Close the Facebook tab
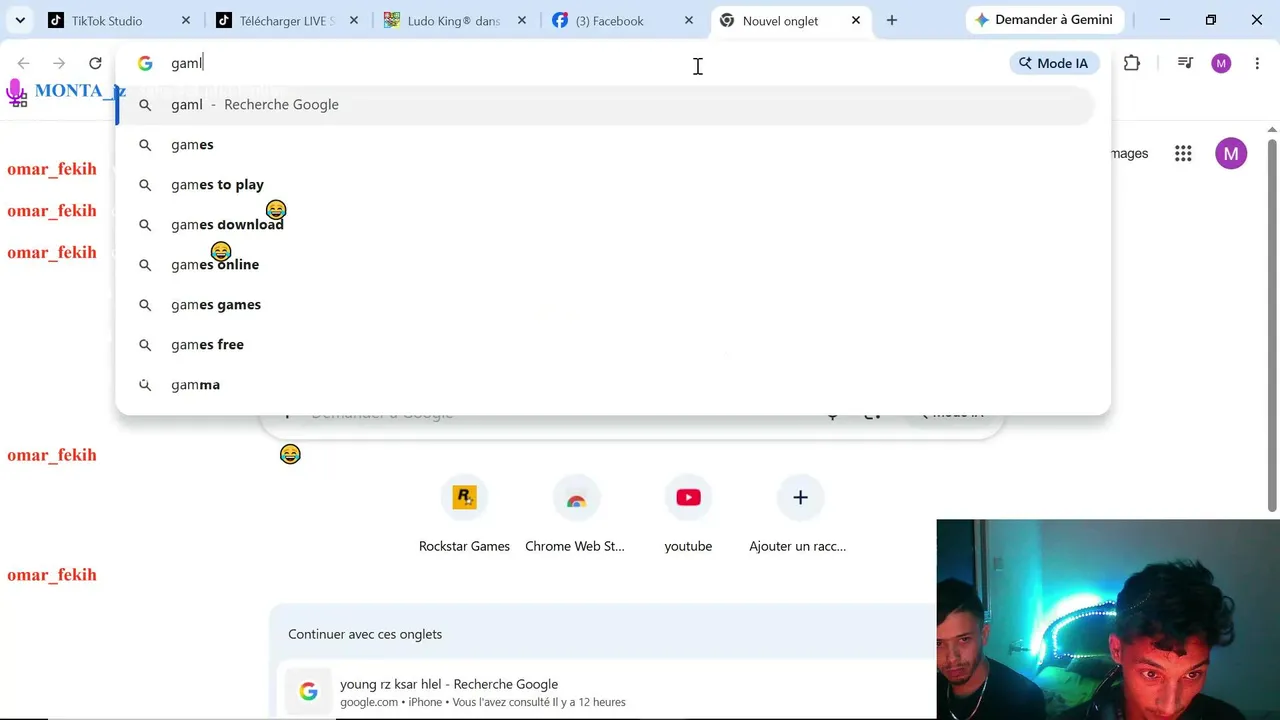The width and height of the screenshot is (1280, 720). click(x=689, y=20)
